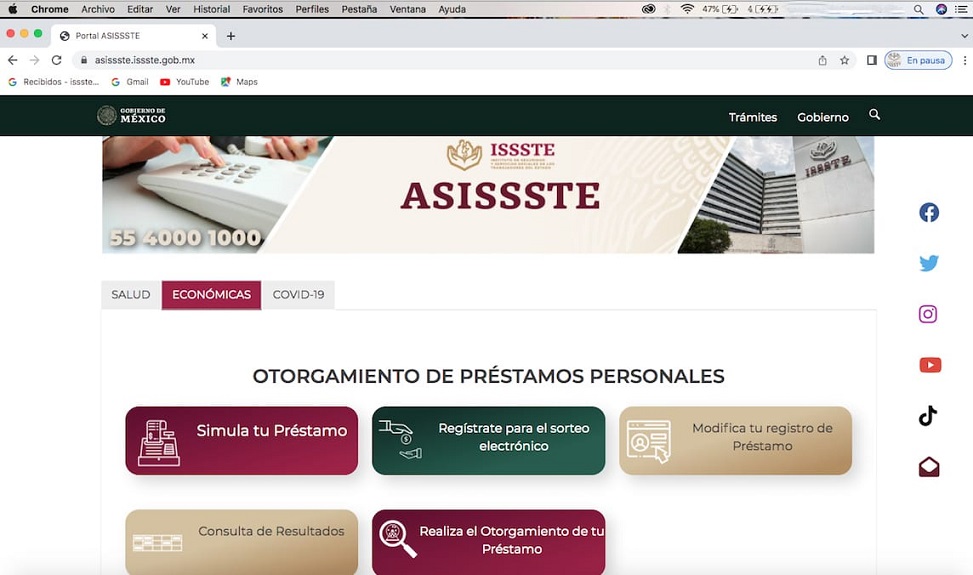Go back with the browser back arrow

12,60
